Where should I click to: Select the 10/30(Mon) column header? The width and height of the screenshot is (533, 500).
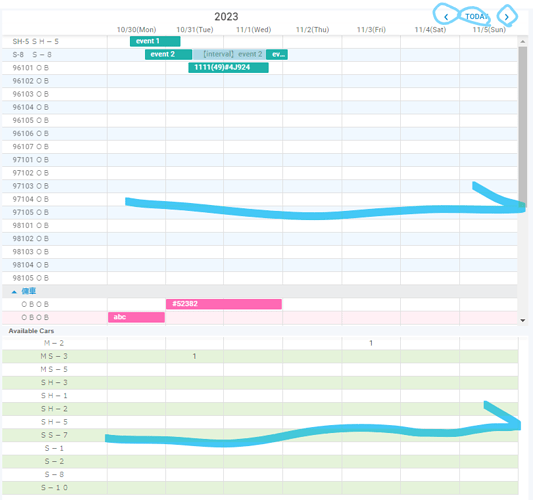[x=136, y=30]
